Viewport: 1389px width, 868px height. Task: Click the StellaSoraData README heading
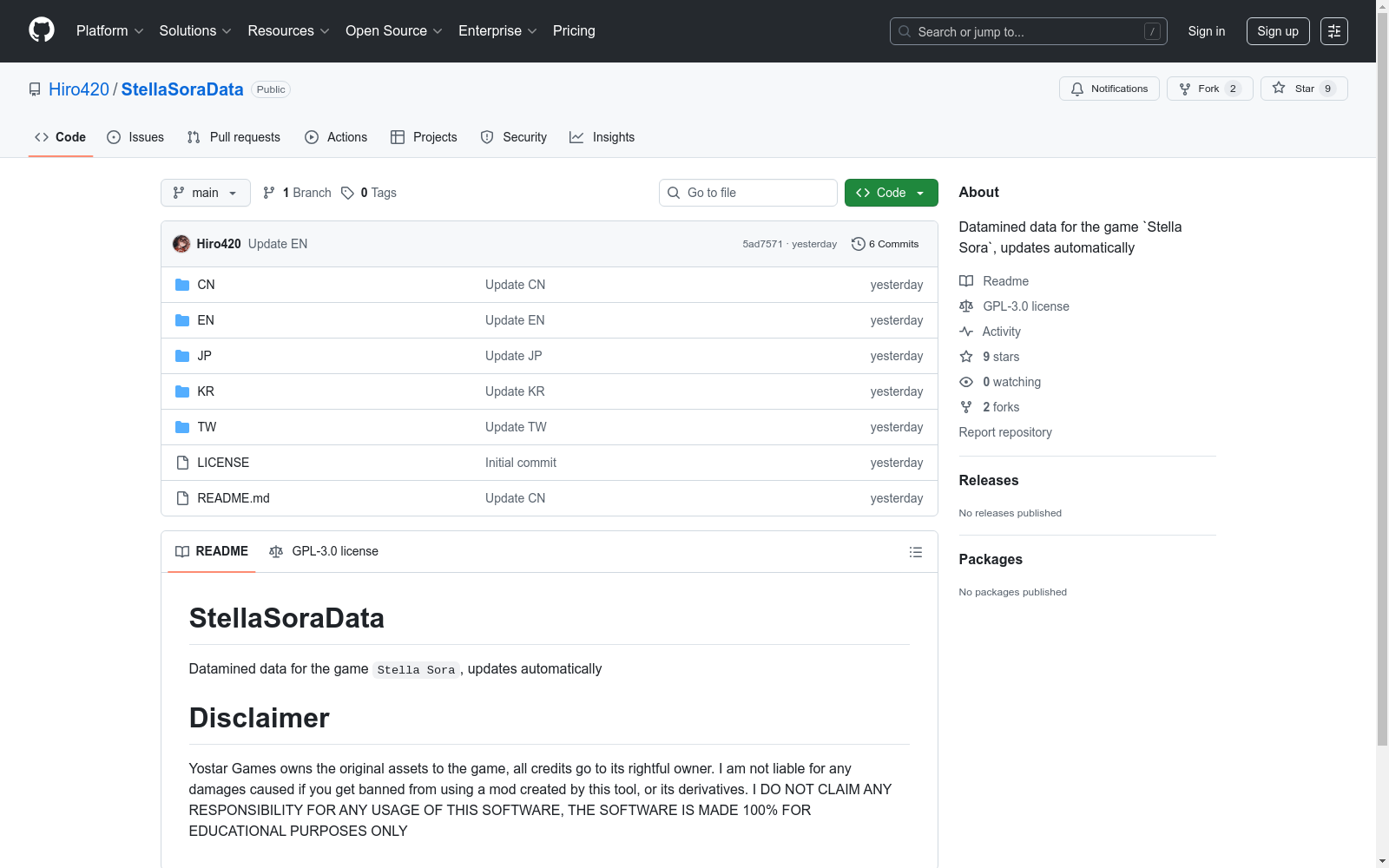[286, 618]
